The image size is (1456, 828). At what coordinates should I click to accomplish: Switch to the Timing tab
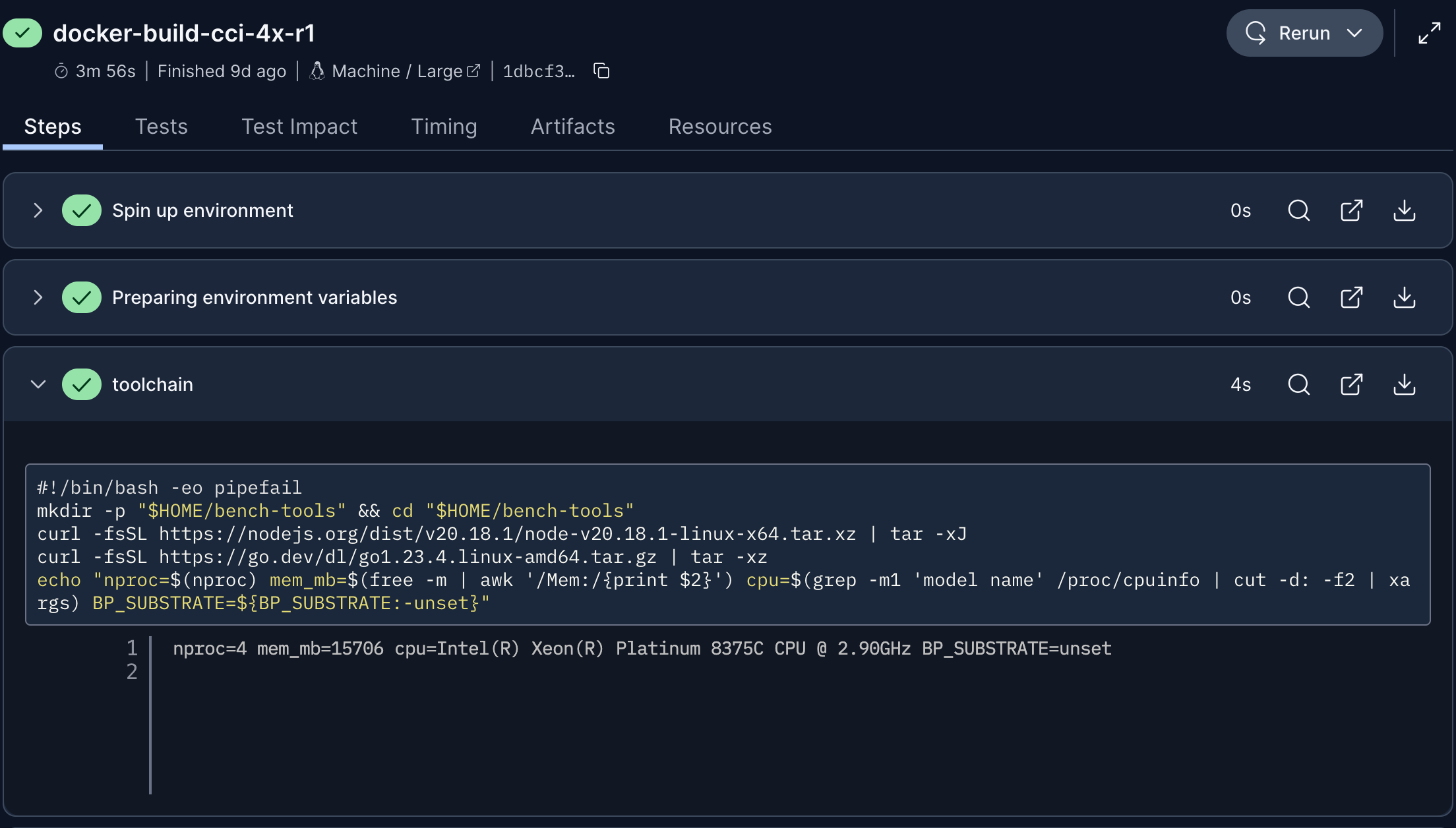(x=444, y=127)
